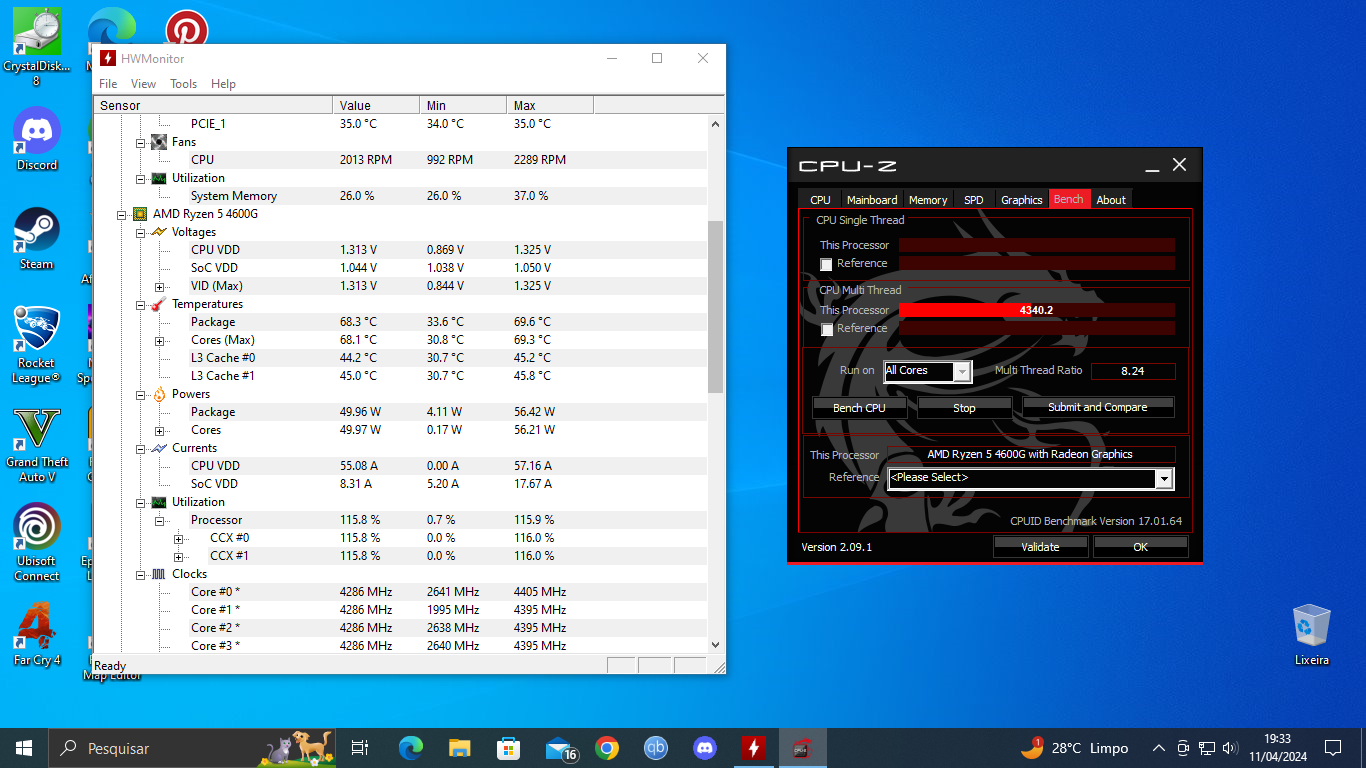1366x768 pixels.
Task: Open CrystalDiskInfo 8 desktop shortcut
Action: pyautogui.click(x=37, y=46)
